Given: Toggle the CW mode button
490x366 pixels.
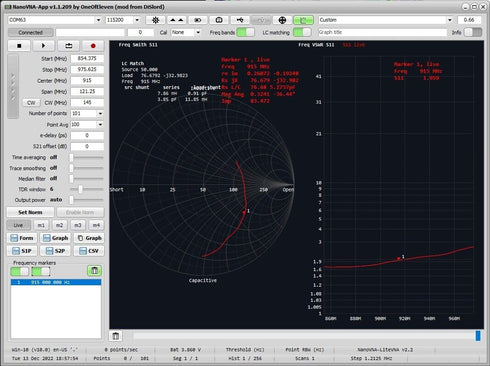Looking at the screenshot, I should 31,103.
